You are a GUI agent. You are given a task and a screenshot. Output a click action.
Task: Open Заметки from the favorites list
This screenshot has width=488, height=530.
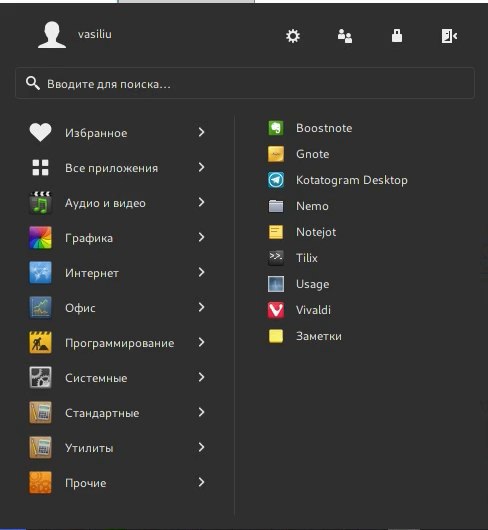coord(305,336)
